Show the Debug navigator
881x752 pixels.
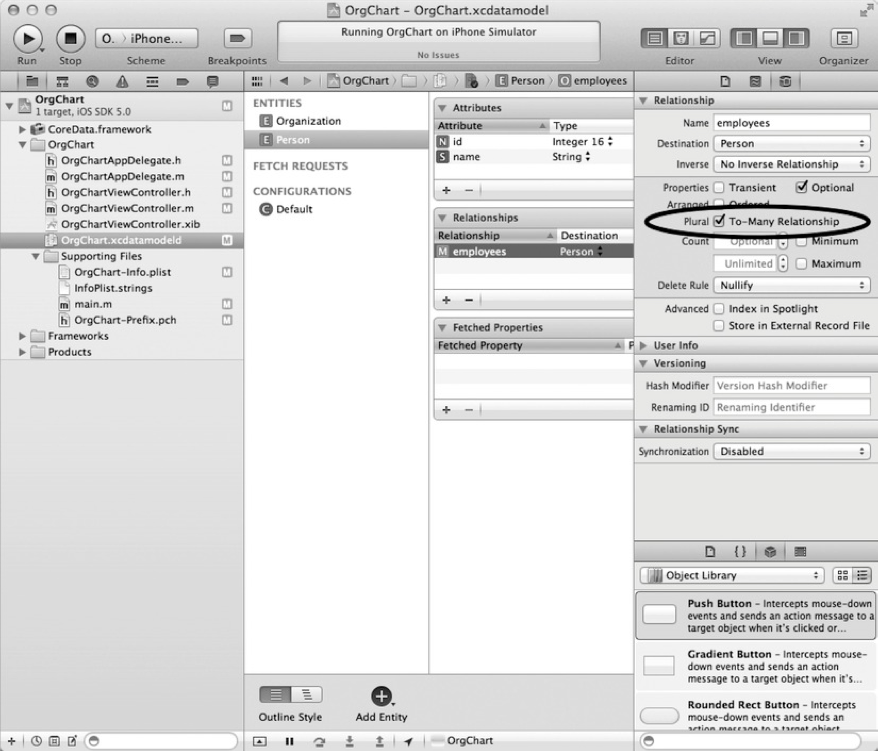(x=152, y=81)
